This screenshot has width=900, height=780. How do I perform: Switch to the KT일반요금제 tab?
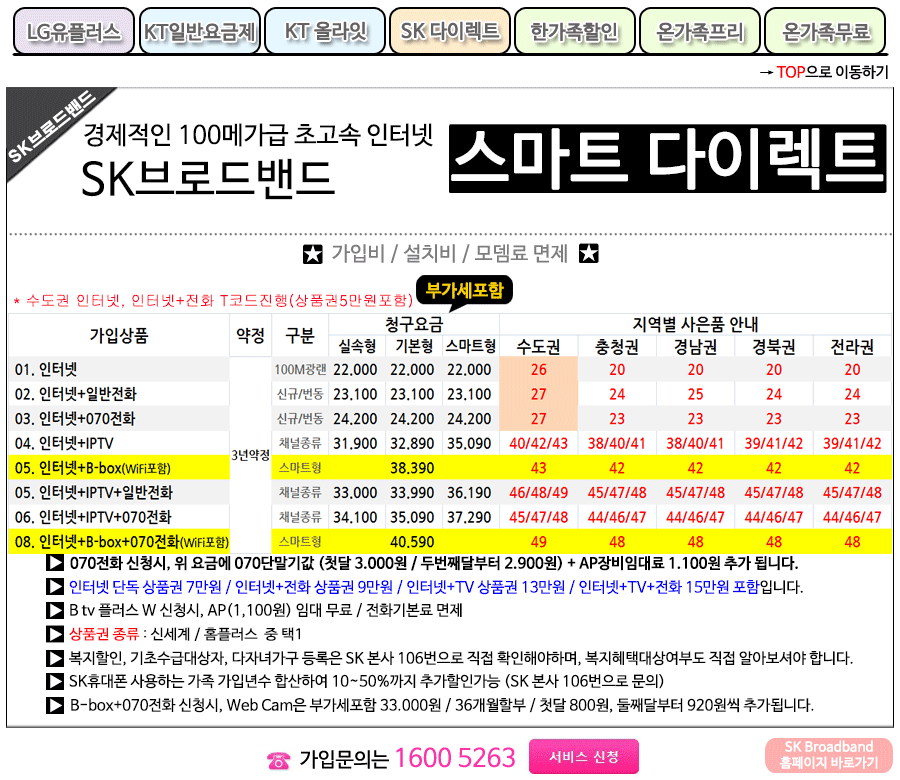(x=198, y=32)
